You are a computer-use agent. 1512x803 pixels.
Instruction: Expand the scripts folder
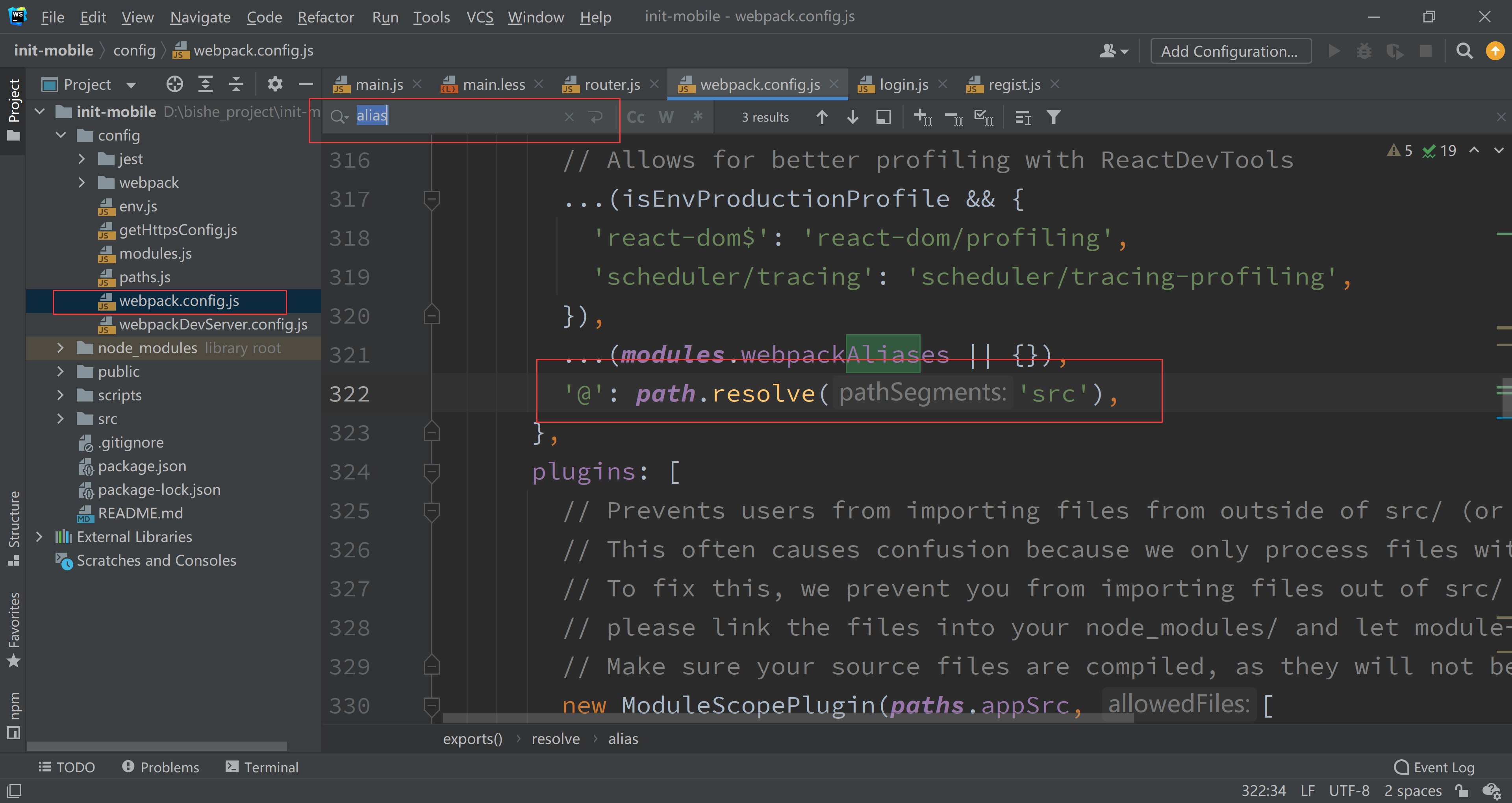[61, 394]
